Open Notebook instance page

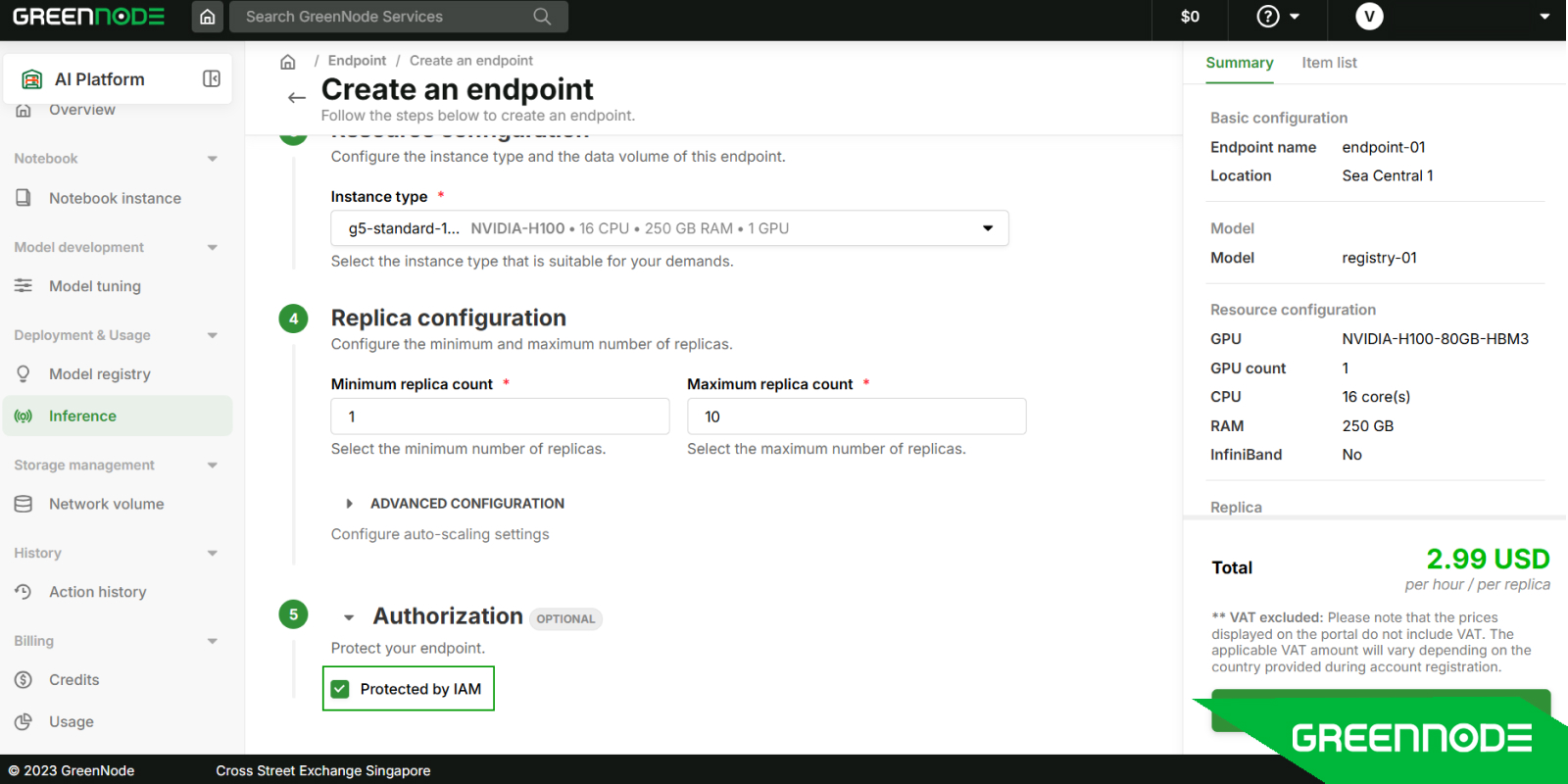coord(116,198)
